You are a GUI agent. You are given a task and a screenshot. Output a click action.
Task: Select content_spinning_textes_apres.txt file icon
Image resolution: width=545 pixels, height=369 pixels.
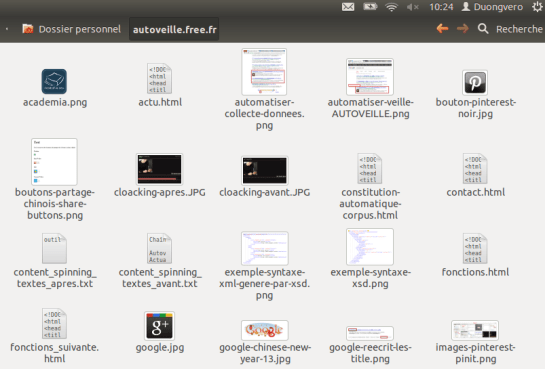54,248
